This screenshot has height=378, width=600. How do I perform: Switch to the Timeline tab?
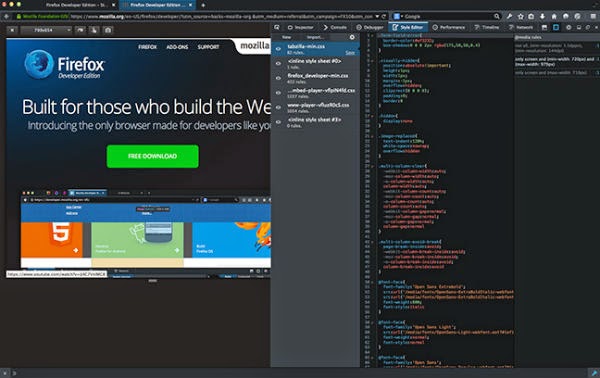coord(487,27)
